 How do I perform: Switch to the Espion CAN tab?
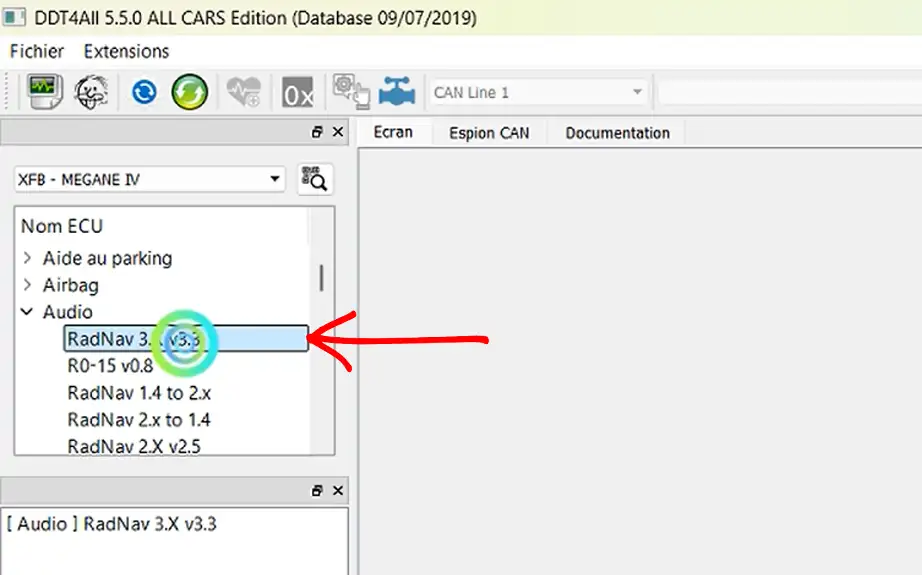click(489, 133)
